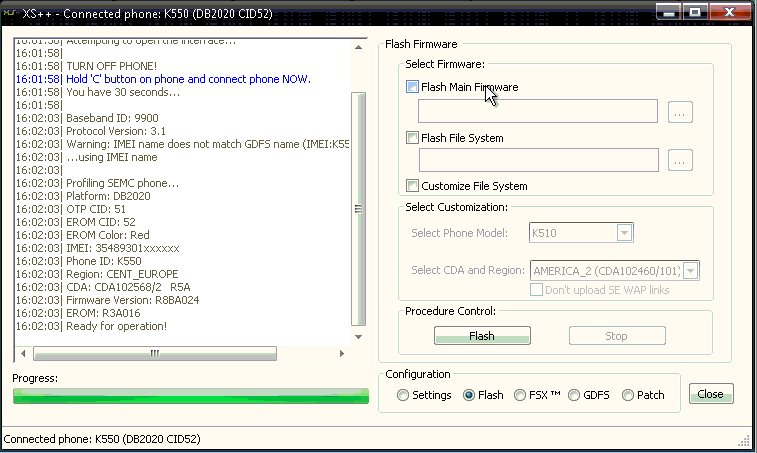Select the Flash configuration radio
Screen dimensions: 757x453
pos(468,395)
